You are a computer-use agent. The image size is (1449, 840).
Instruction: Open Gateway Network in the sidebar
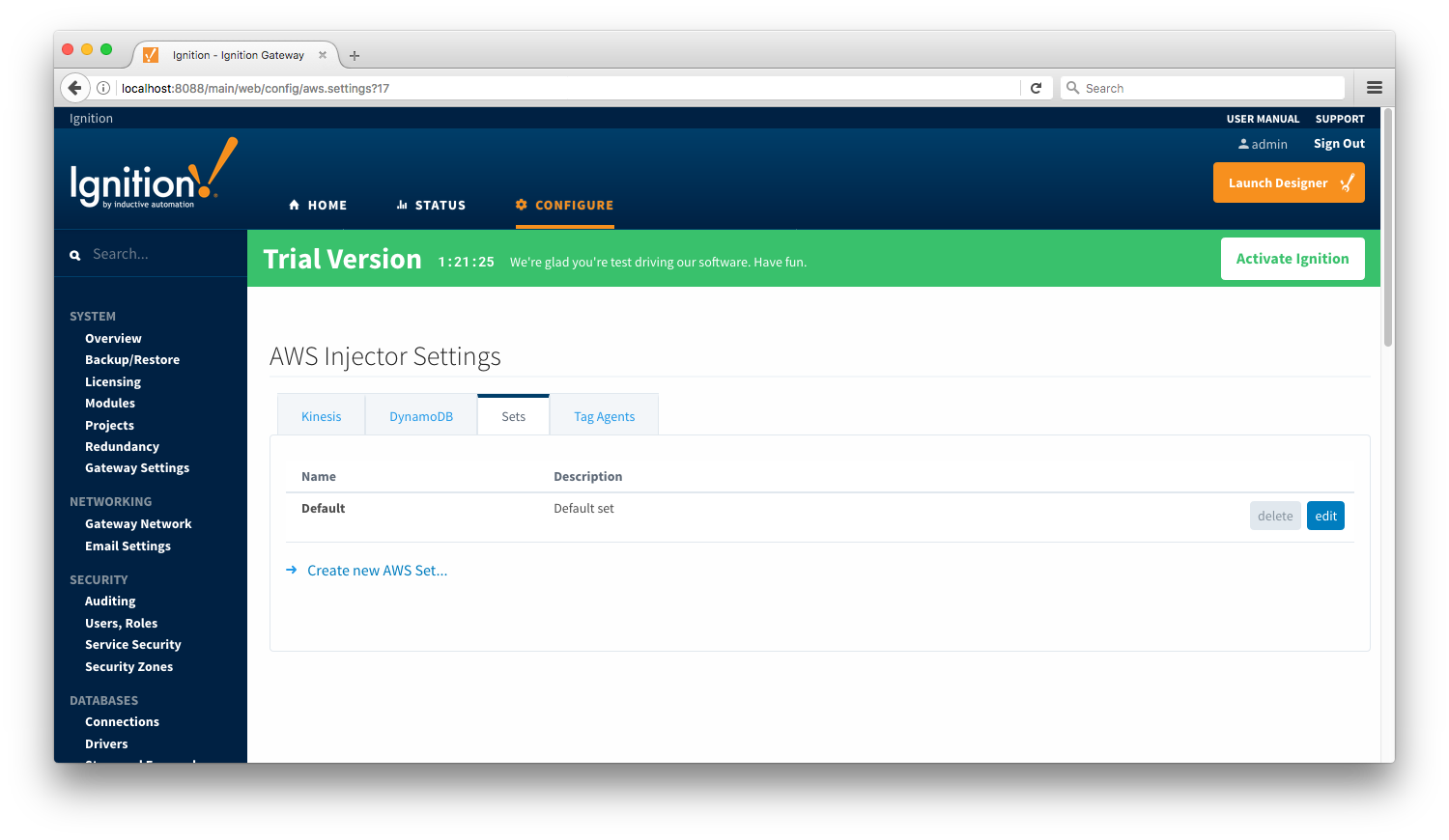(138, 523)
